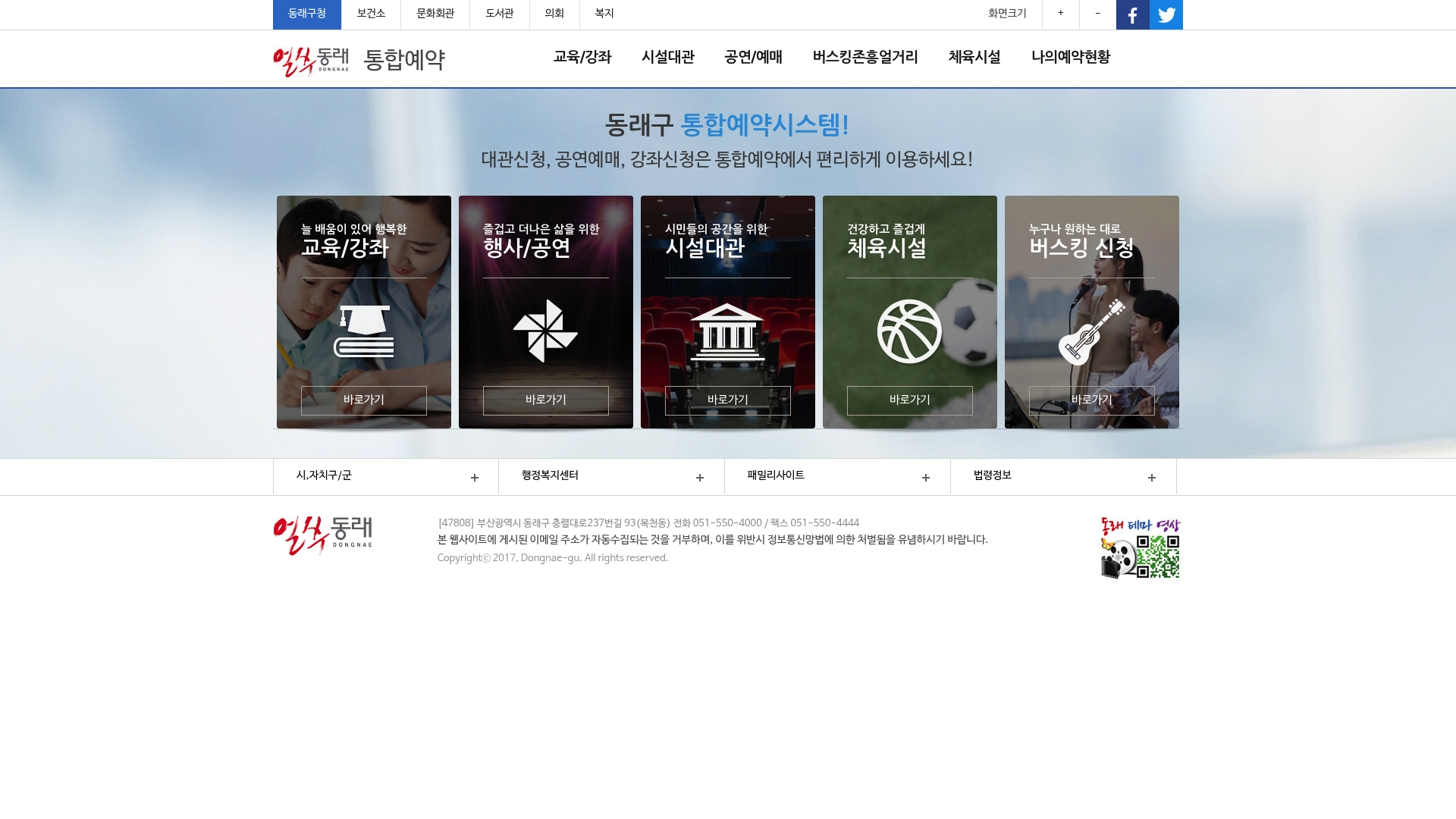Decrease screen size with minus button
Viewport: 1456px width, 819px height.
[1097, 14]
